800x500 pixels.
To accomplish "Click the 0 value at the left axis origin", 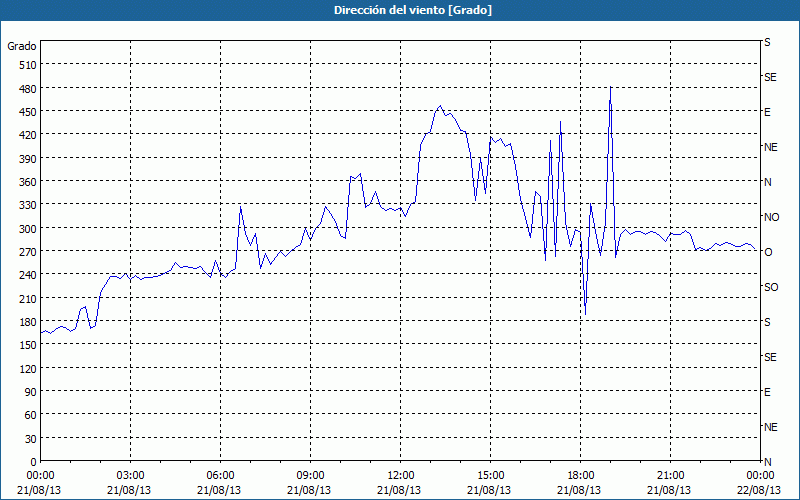I will coord(34,462).
